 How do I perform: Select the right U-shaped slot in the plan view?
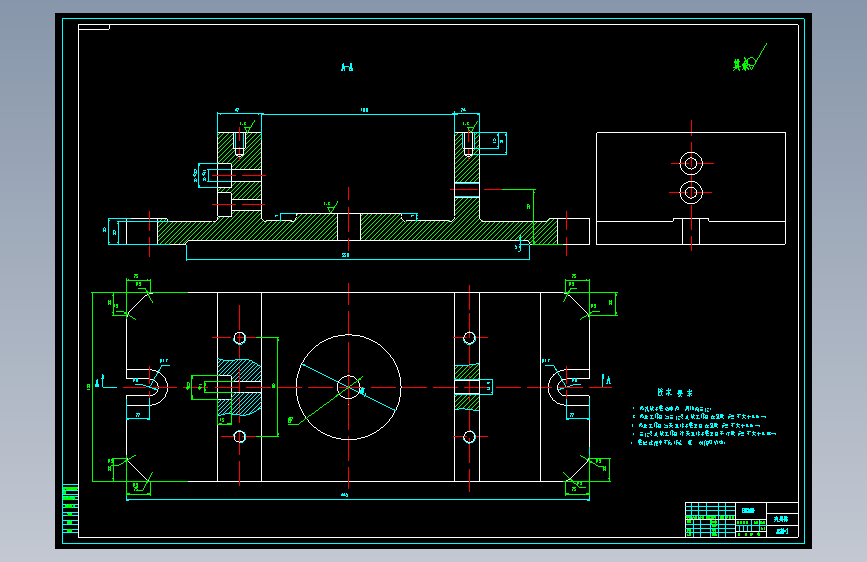(568, 387)
